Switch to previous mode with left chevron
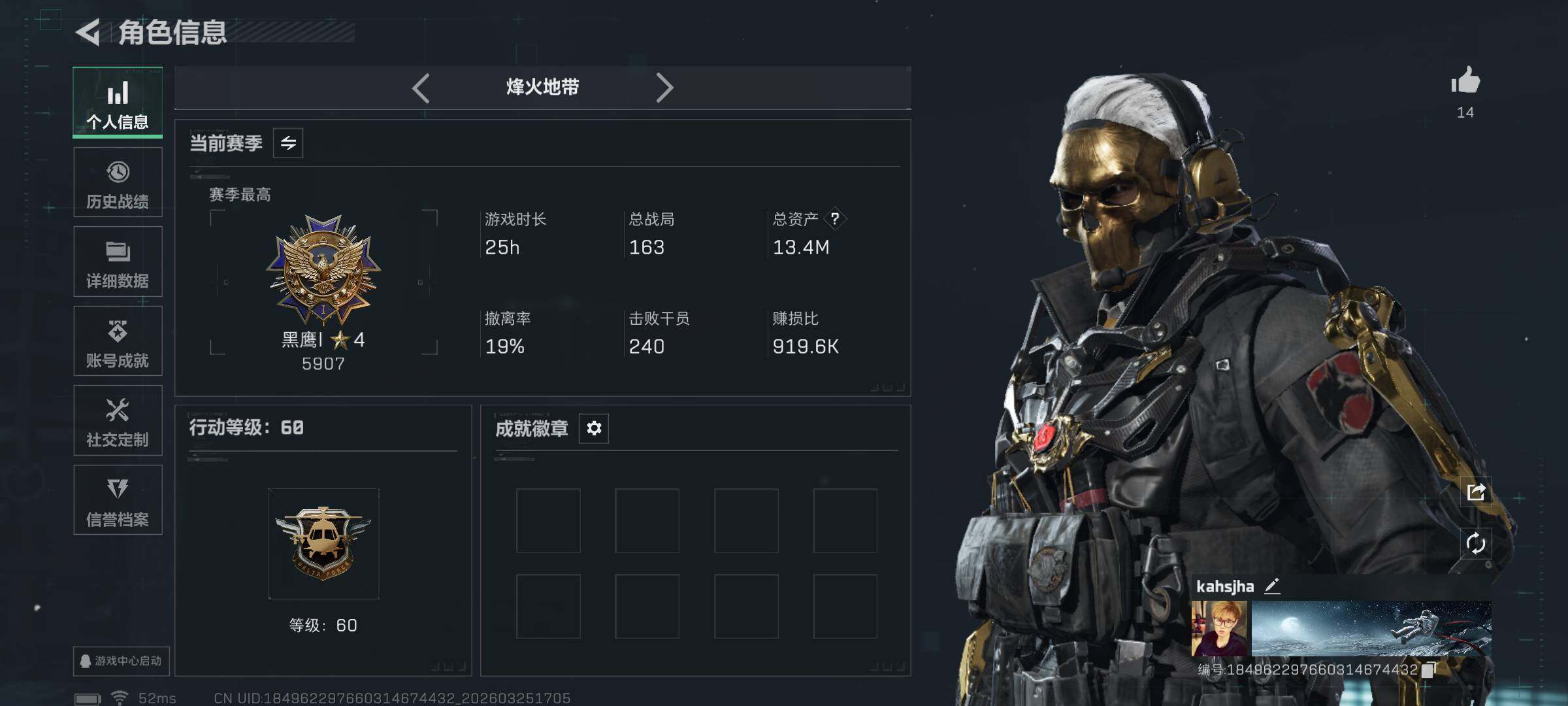 (421, 88)
